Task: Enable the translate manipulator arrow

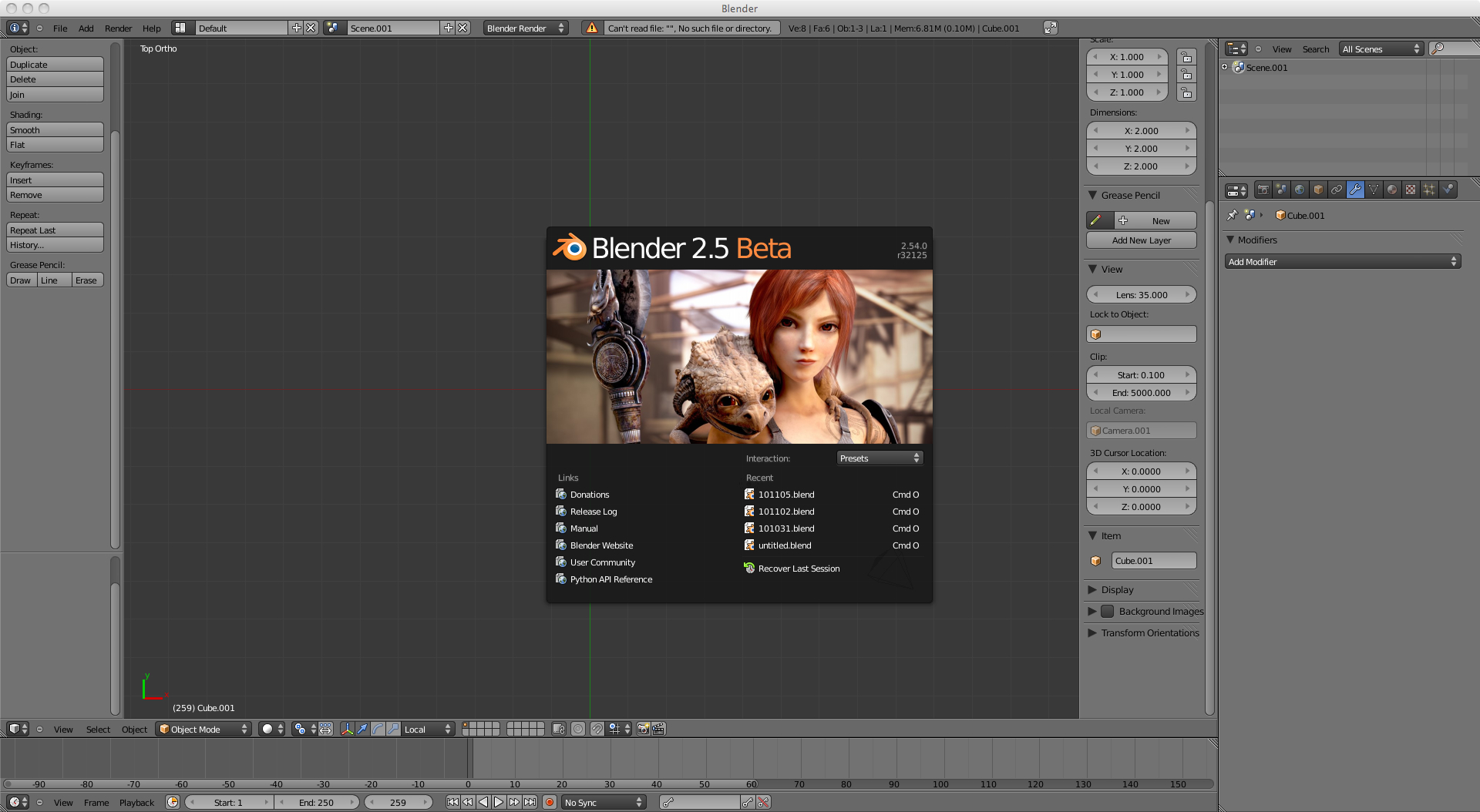Action: click(362, 729)
